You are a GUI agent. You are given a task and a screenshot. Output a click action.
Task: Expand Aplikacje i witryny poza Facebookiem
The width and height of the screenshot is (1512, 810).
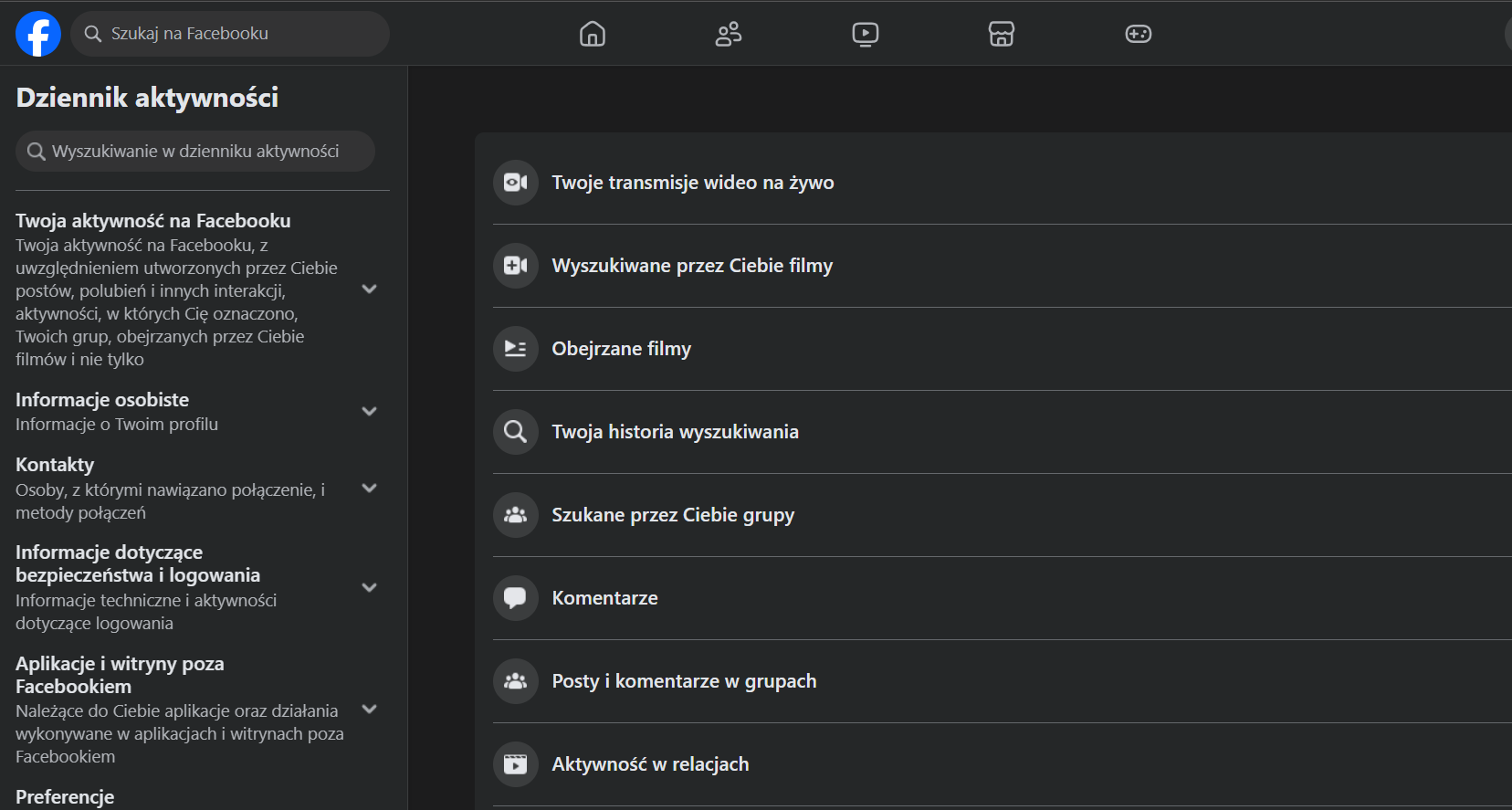point(370,709)
